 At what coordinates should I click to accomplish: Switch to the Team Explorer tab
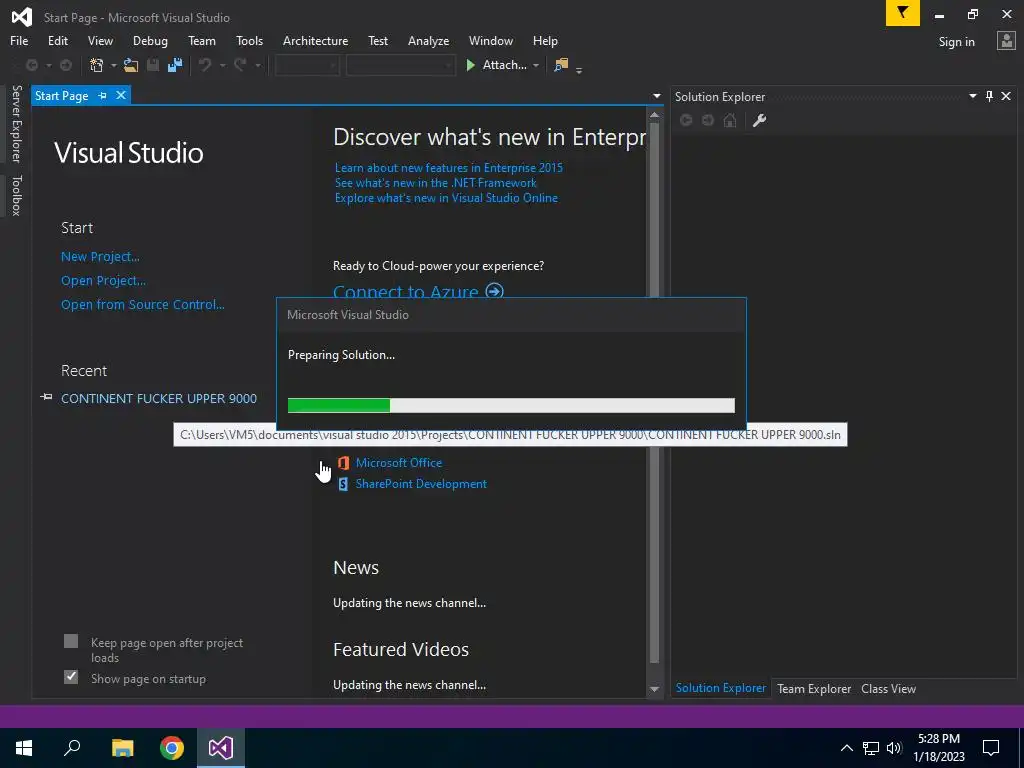point(814,688)
